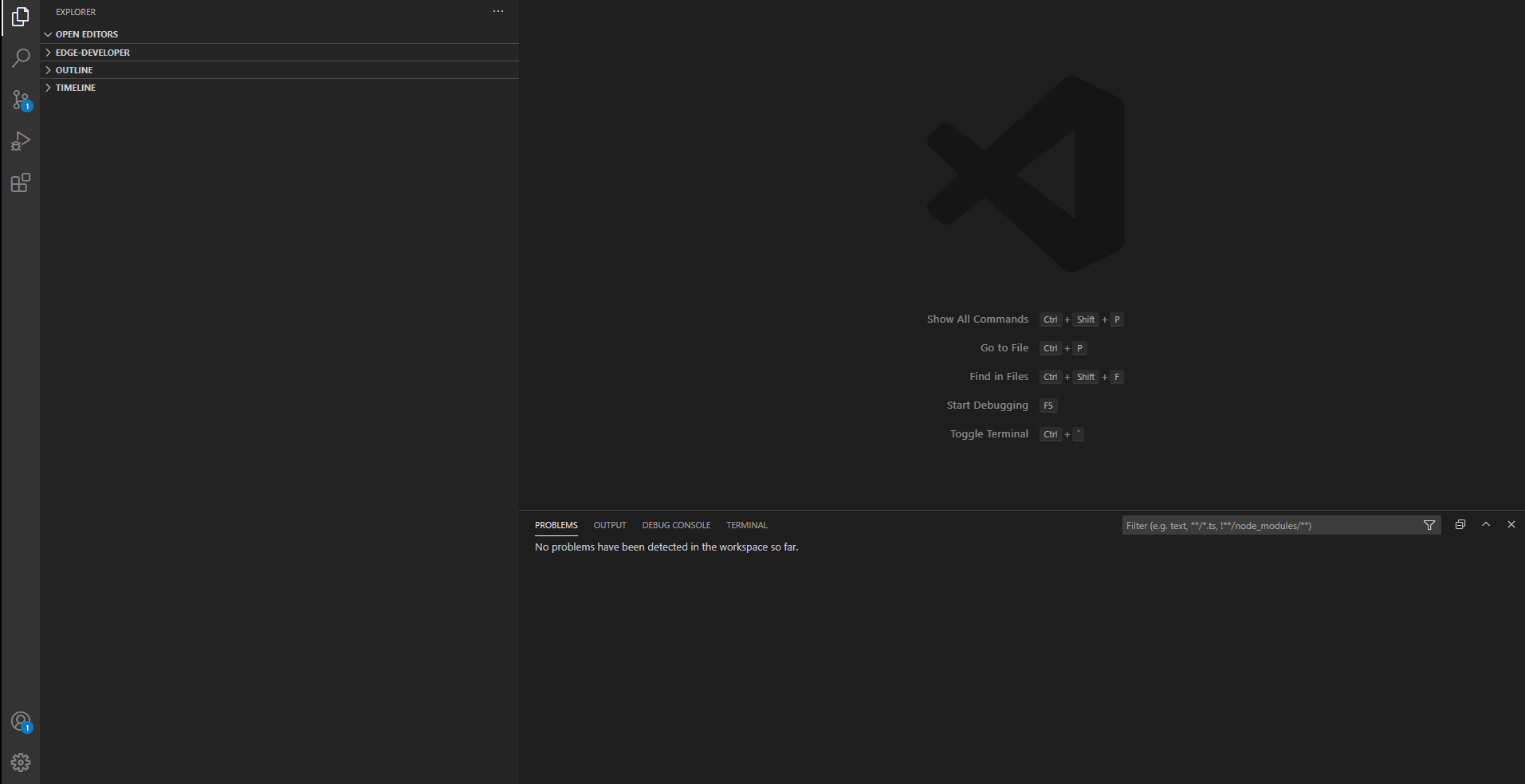Click the 'Toggle Terminal' hint text

coord(989,433)
